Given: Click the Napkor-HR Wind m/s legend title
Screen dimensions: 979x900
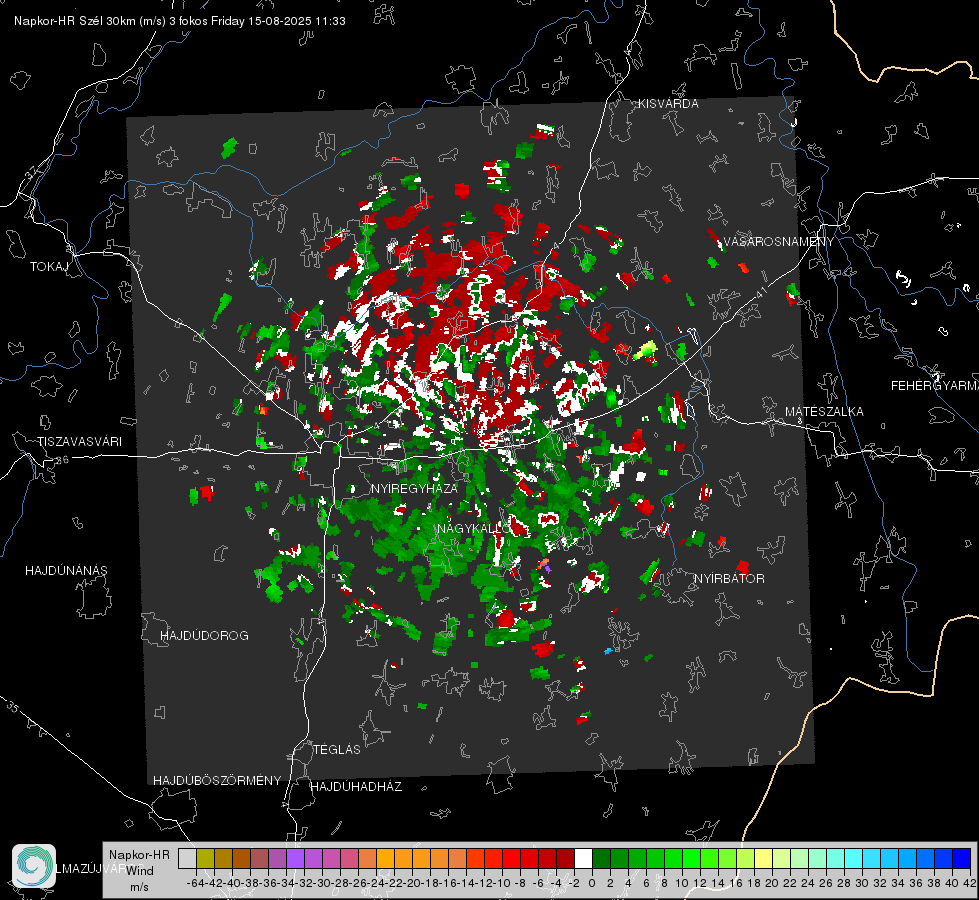Looking at the screenshot, I should point(139,871).
